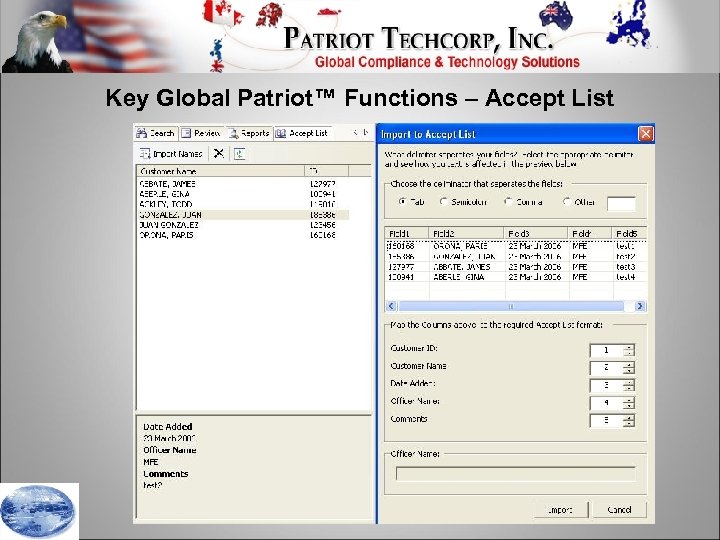Select the ACKLEY, TODD row
Image resolution: width=720 pixels, height=540 pixels.
243,204
